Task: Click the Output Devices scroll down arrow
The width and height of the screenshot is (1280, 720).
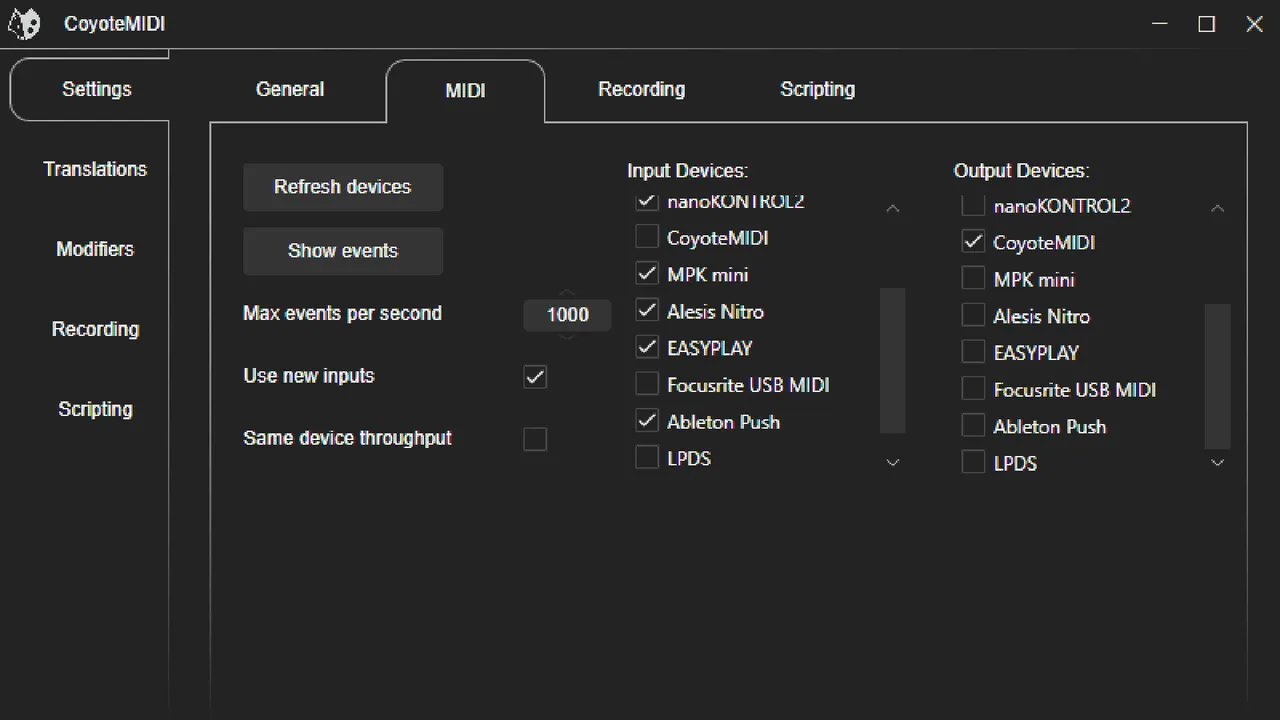Action: click(x=1217, y=462)
